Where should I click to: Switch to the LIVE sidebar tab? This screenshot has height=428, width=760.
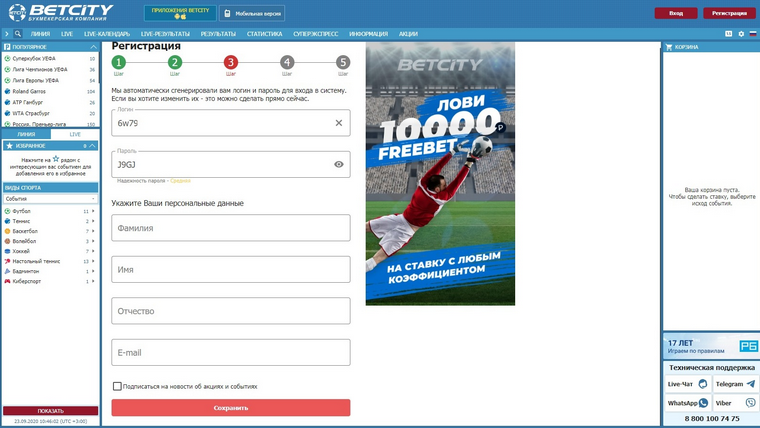(75, 134)
